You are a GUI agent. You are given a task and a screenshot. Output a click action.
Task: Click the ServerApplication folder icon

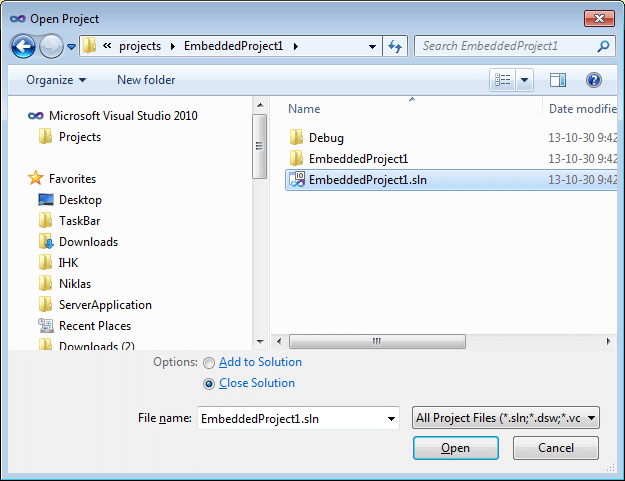[45, 304]
